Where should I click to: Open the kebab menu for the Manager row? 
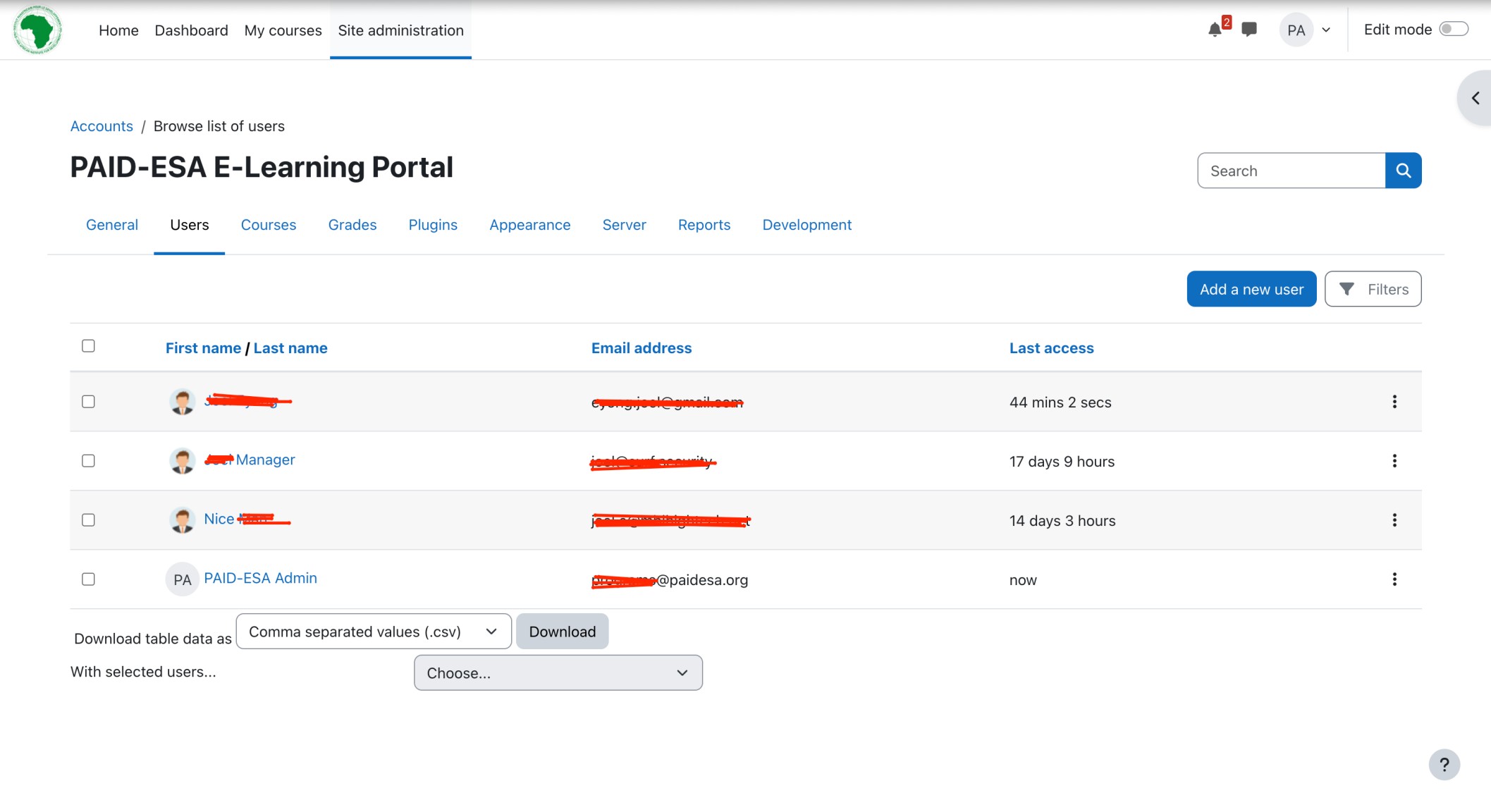[x=1394, y=461]
